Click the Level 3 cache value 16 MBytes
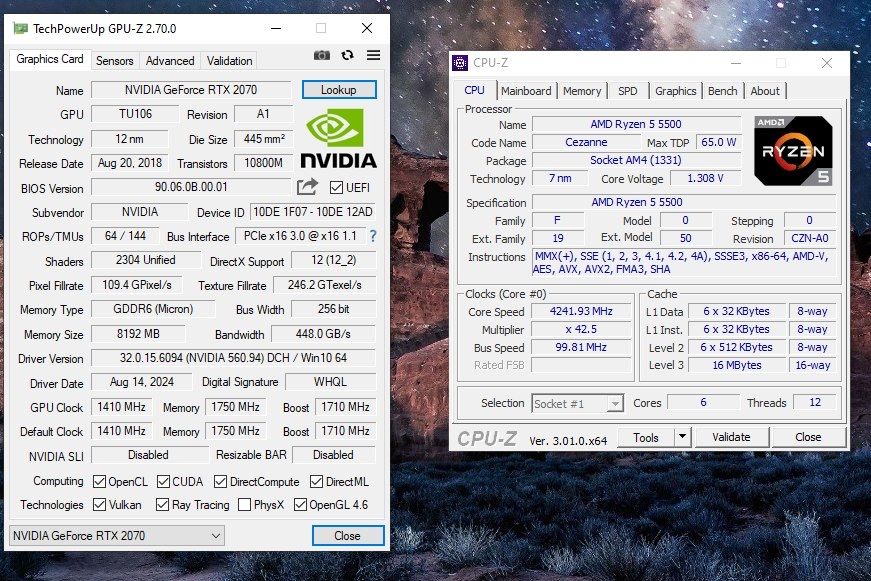The width and height of the screenshot is (871, 581). pyautogui.click(x=737, y=365)
